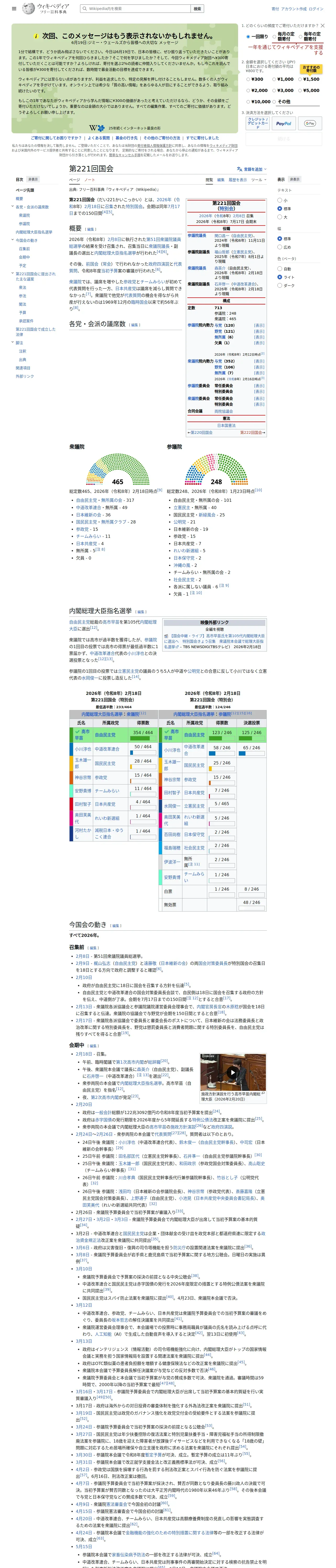
Task: Collapse the 脚注 entry in contents sidebar
Action: [x=12, y=343]
